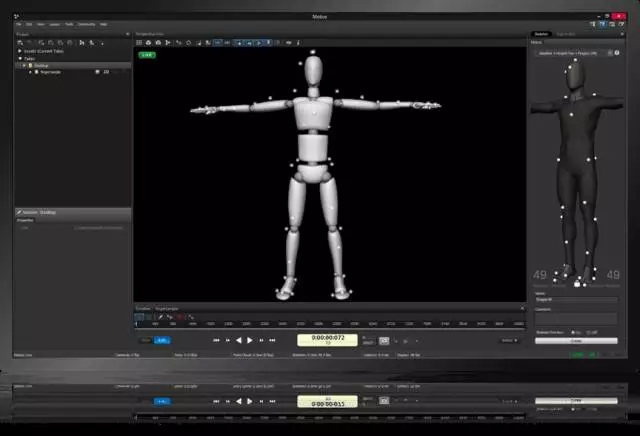Play the take in reverse
The image size is (640, 436).
[239, 340]
